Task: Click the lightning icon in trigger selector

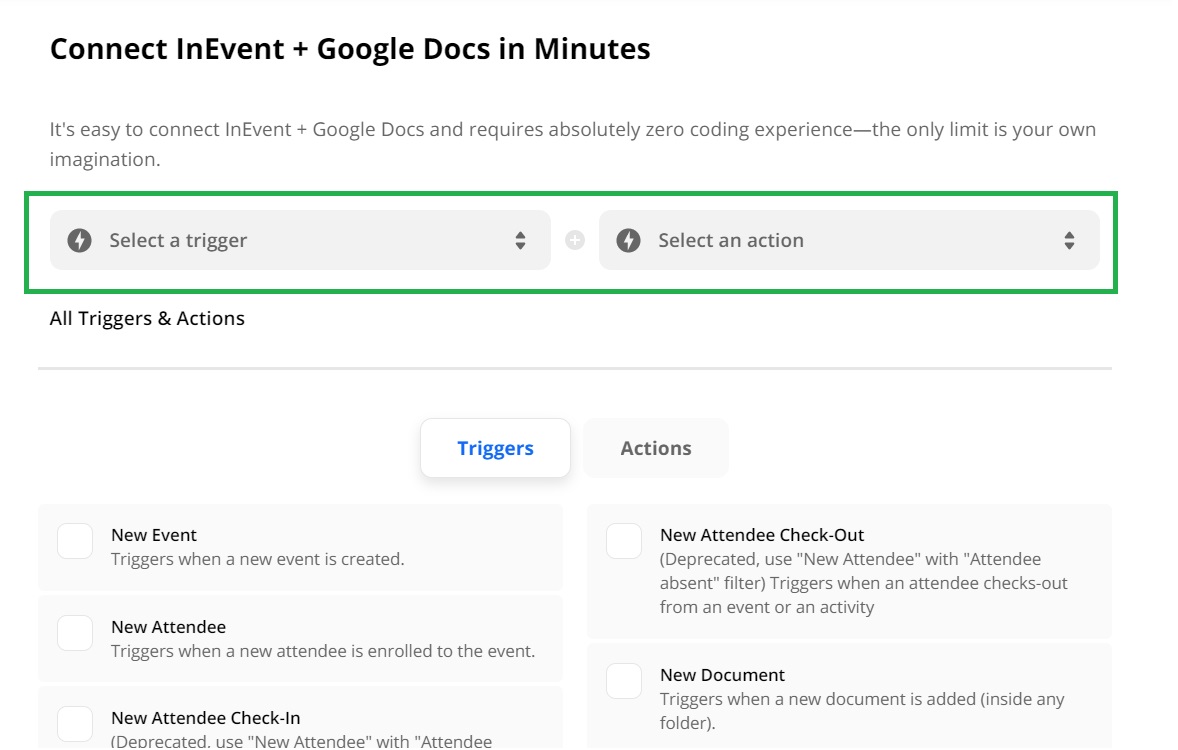Action: (80, 240)
